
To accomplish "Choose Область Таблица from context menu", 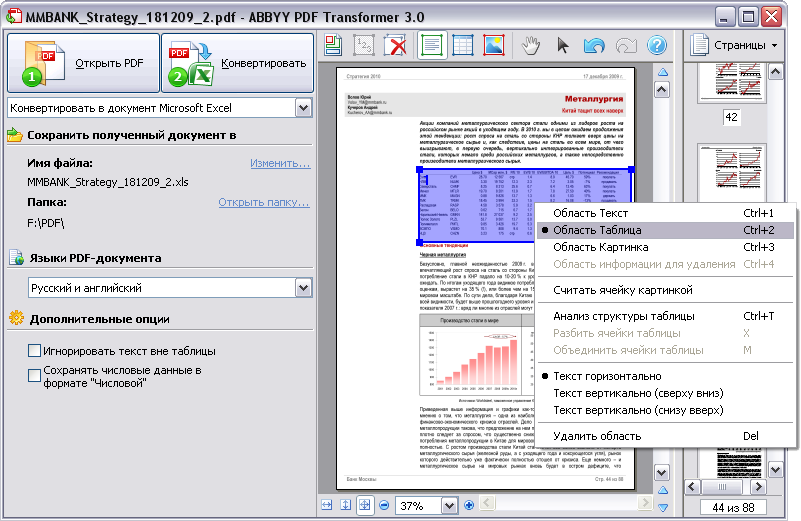I will point(665,230).
